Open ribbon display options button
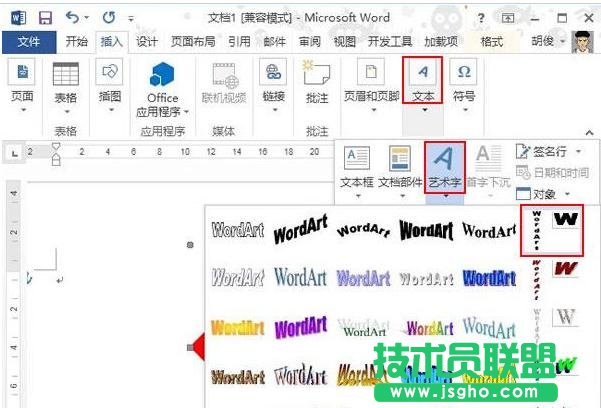This screenshot has height=408, width=601. pos(508,18)
